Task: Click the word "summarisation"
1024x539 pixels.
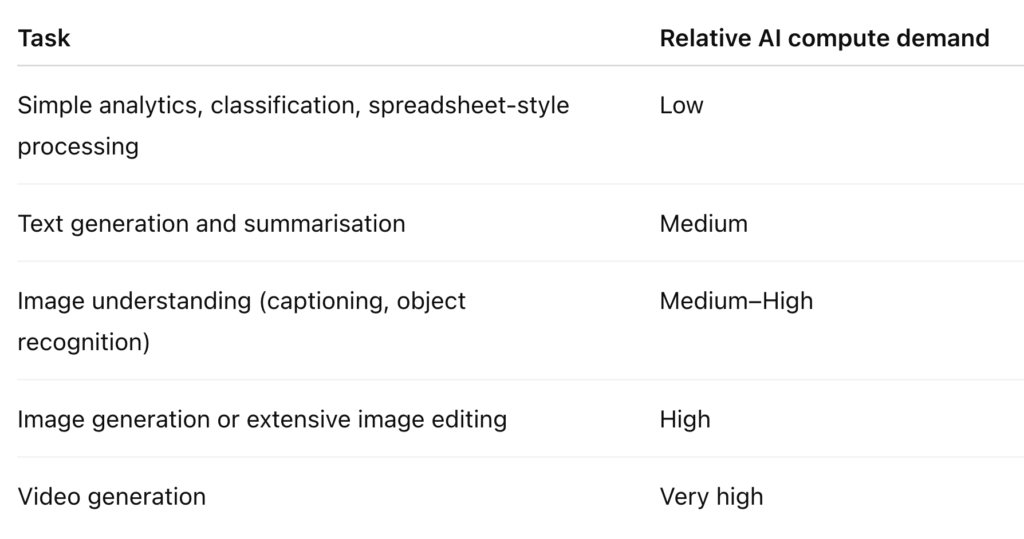Action: pos(324,223)
